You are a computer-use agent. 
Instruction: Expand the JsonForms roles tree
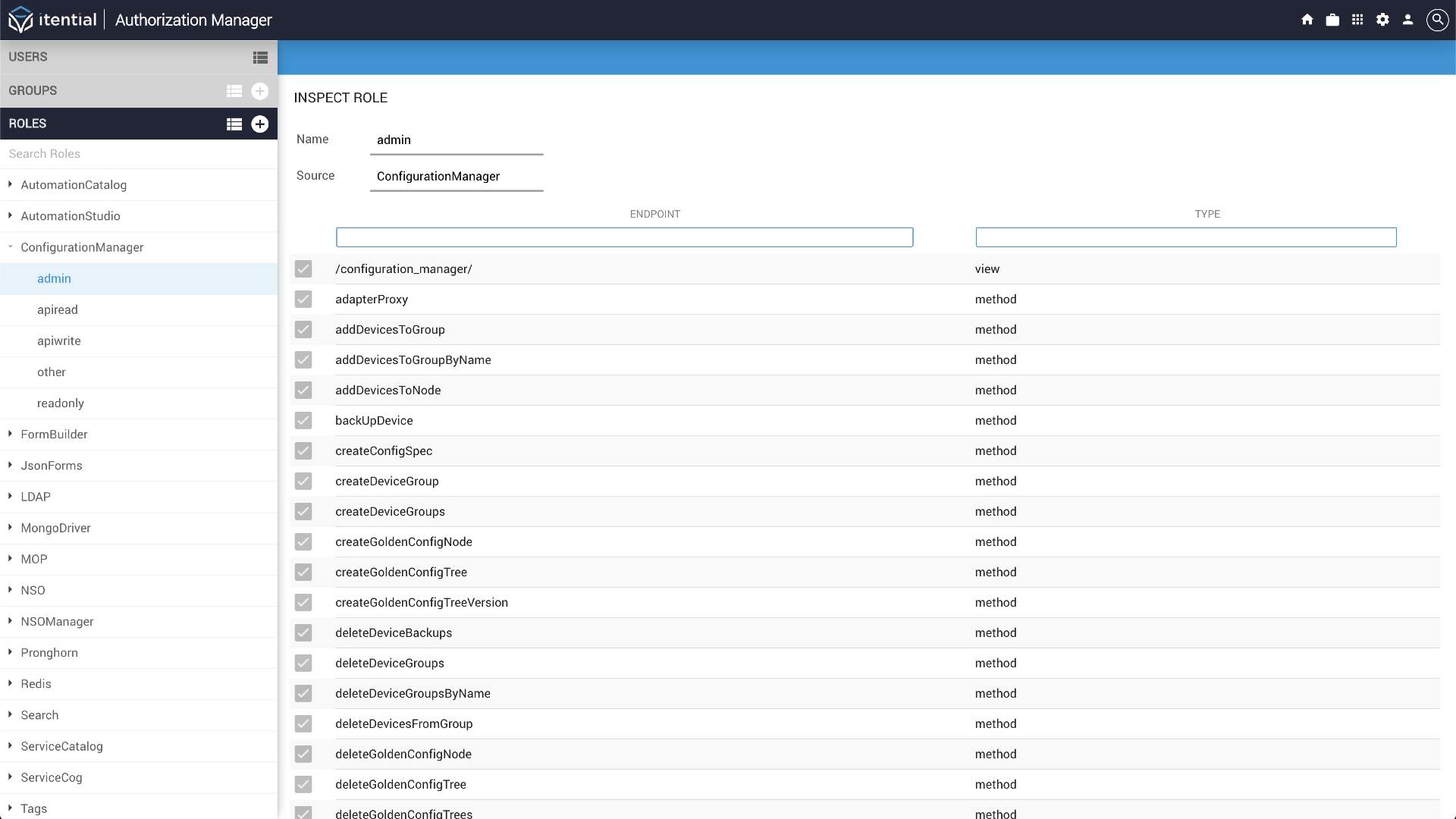click(x=10, y=465)
